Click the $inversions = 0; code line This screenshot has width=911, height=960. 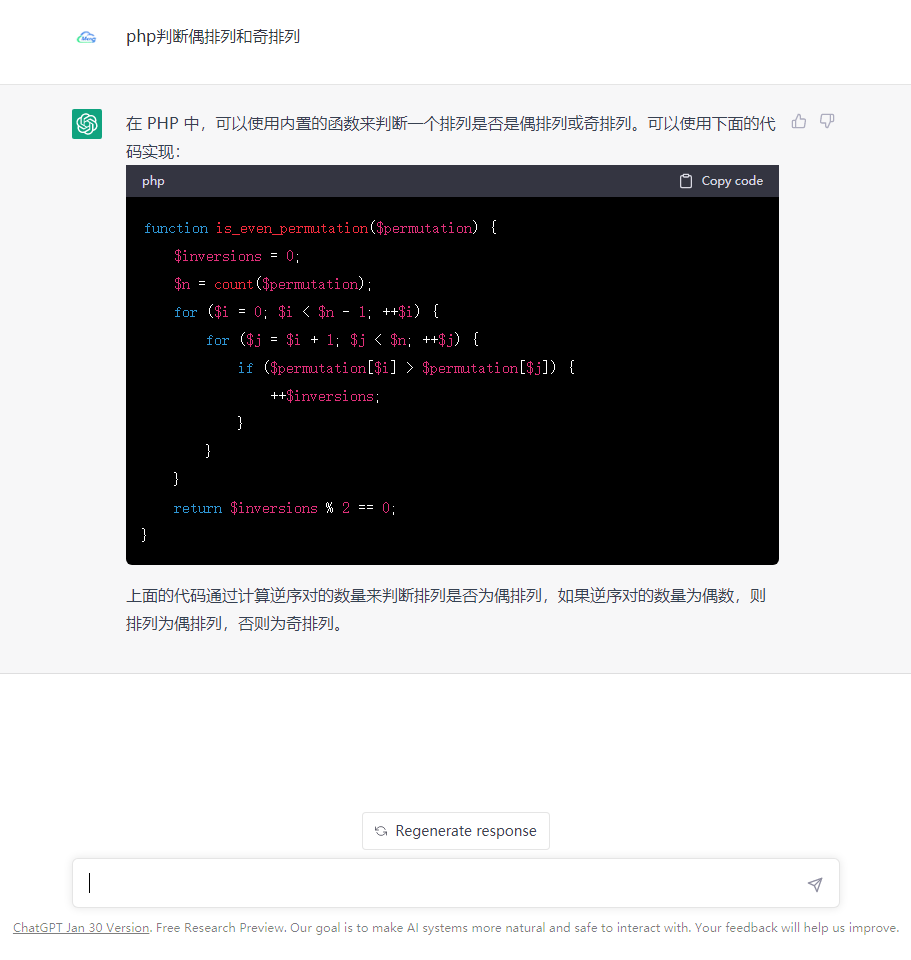pyautogui.click(x=236, y=256)
